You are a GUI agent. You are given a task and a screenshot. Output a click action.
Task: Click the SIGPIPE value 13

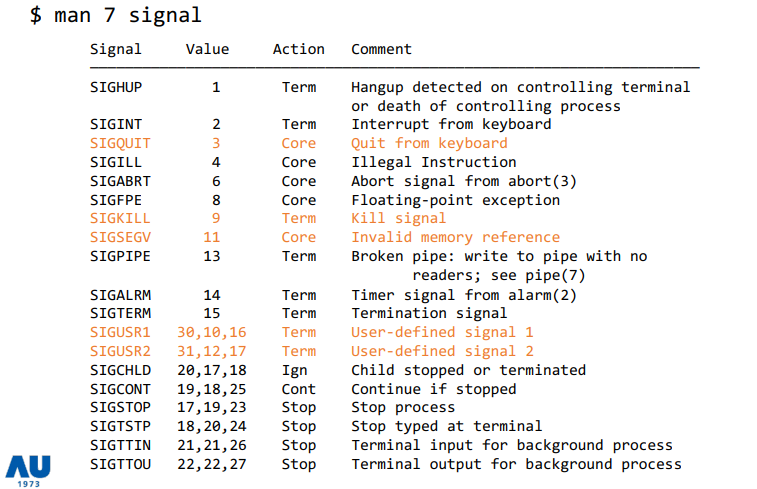(x=211, y=256)
